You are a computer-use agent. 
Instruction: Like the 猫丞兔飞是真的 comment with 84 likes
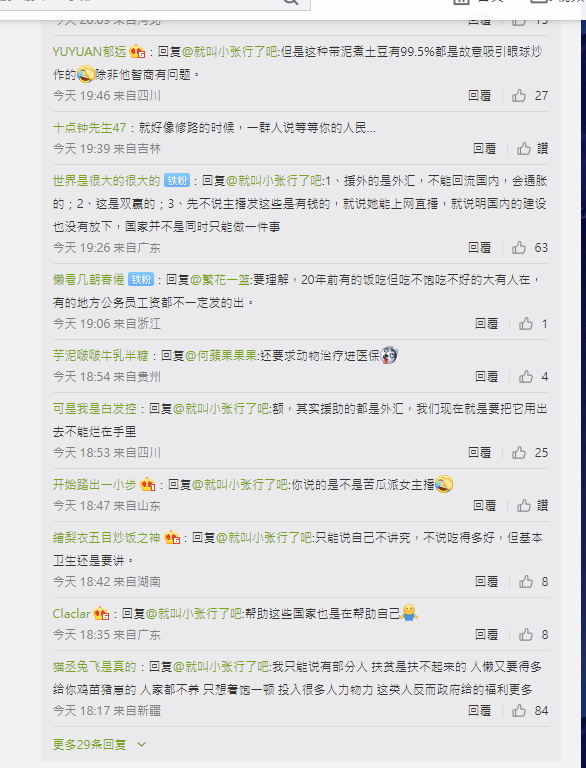[519, 711]
